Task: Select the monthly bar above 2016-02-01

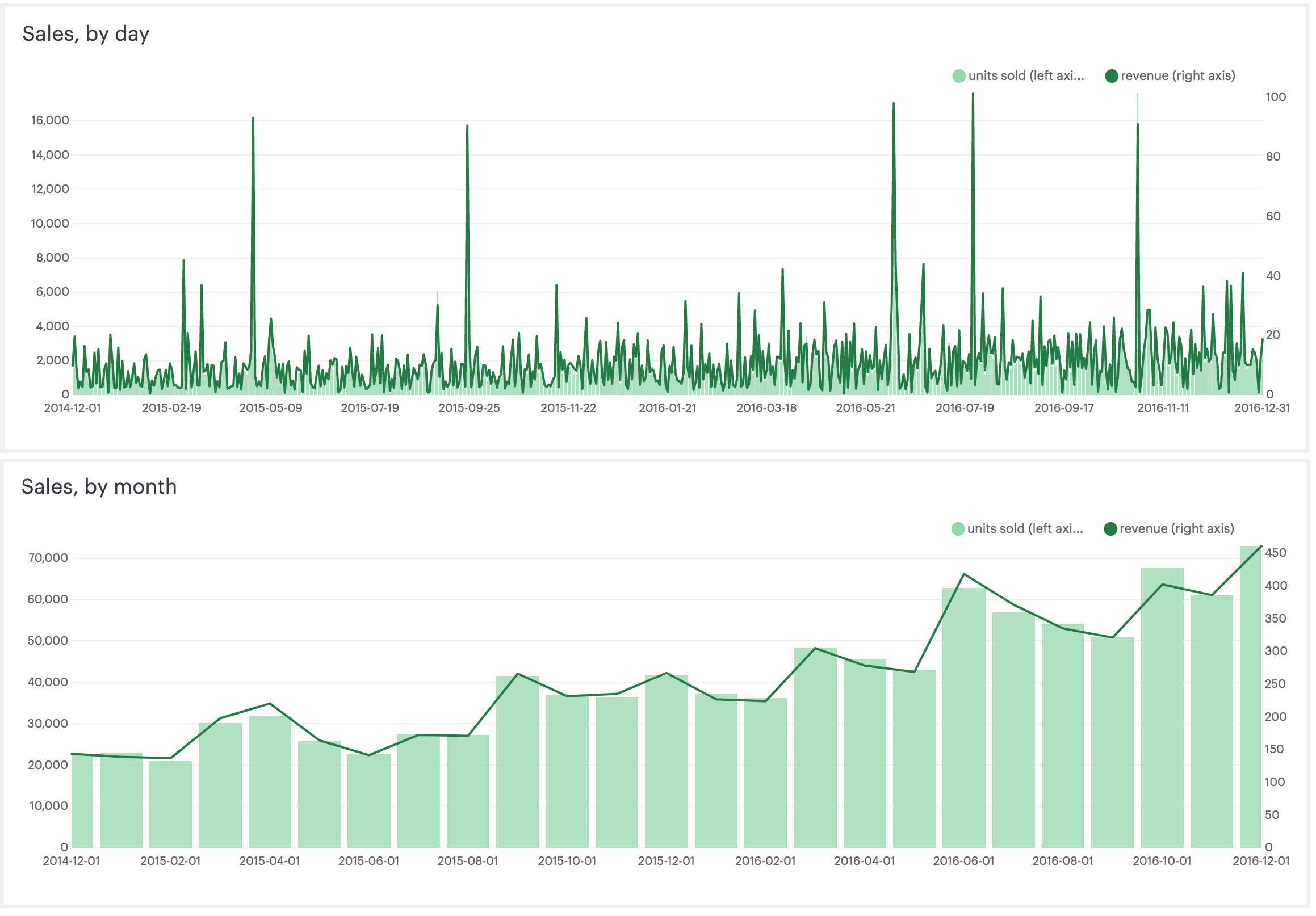Action: [765, 773]
